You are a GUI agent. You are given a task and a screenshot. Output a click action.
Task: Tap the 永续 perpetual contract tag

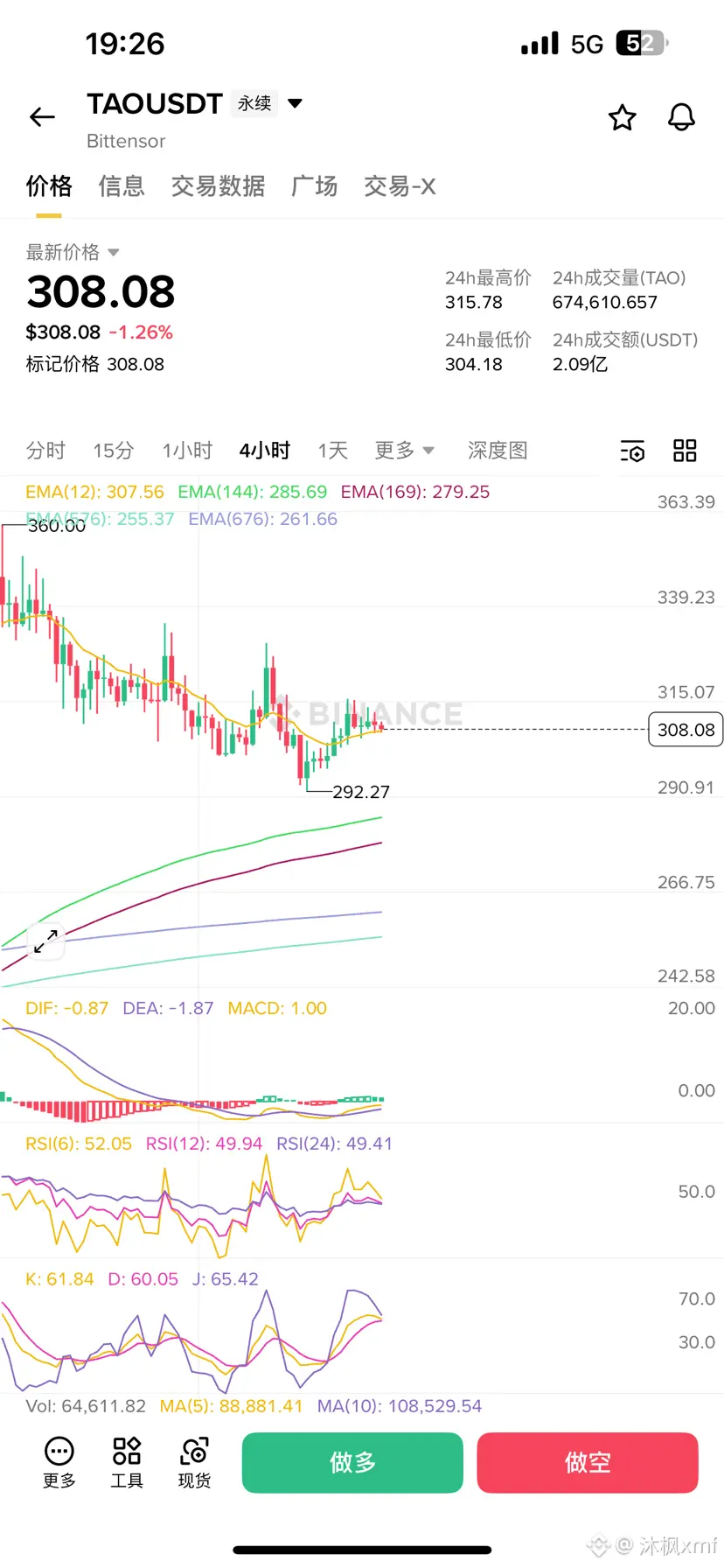coord(254,103)
